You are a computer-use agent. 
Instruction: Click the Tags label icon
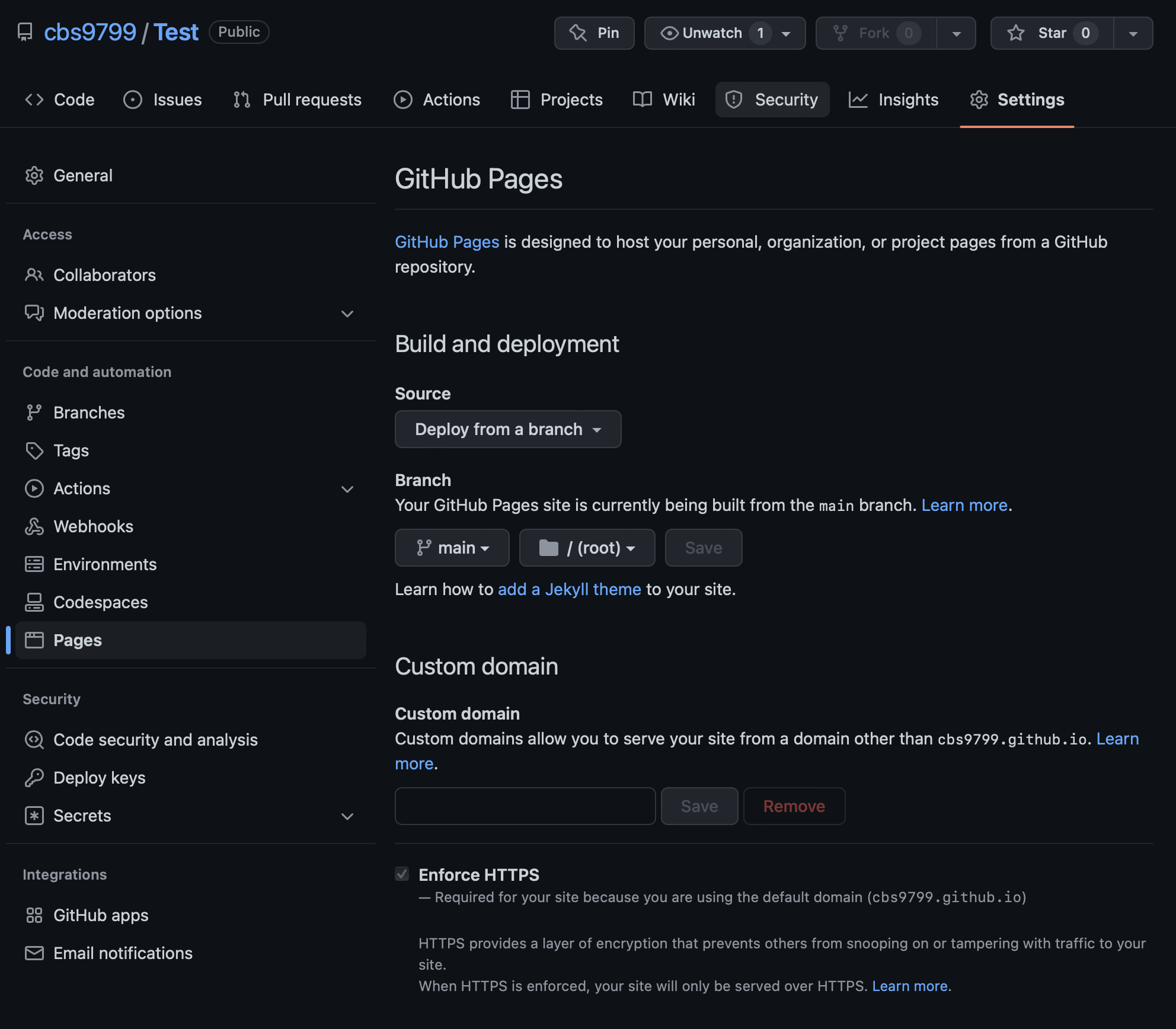point(34,450)
